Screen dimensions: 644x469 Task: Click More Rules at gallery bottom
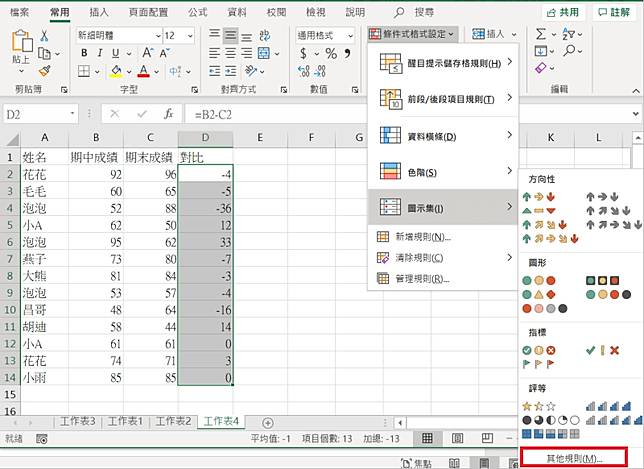click(574, 458)
